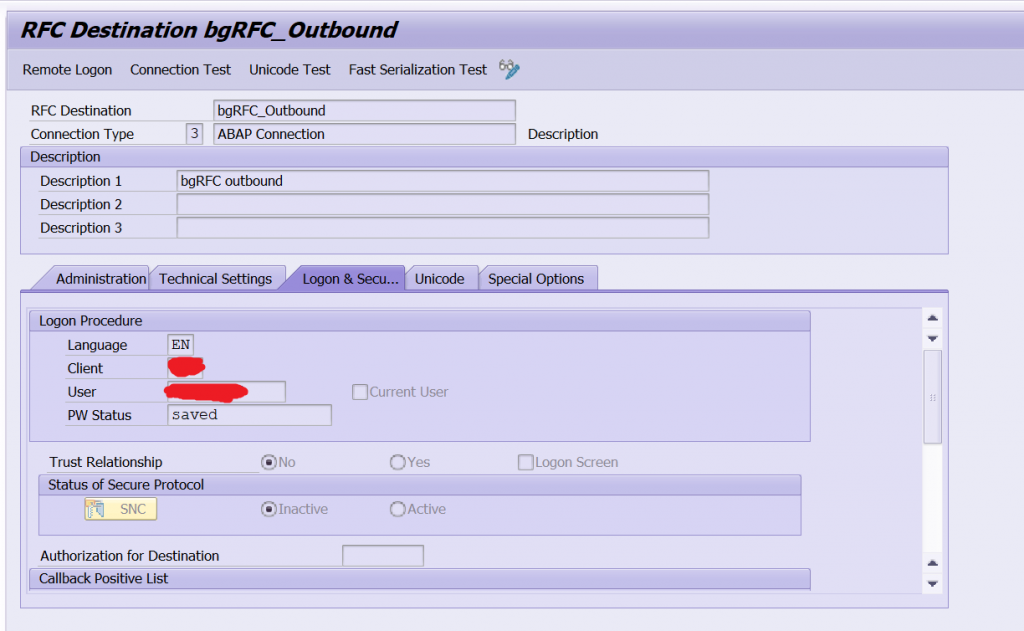Image resolution: width=1024 pixels, height=631 pixels.
Task: Select Trust Relationship Yes radio button
Action: (x=397, y=462)
